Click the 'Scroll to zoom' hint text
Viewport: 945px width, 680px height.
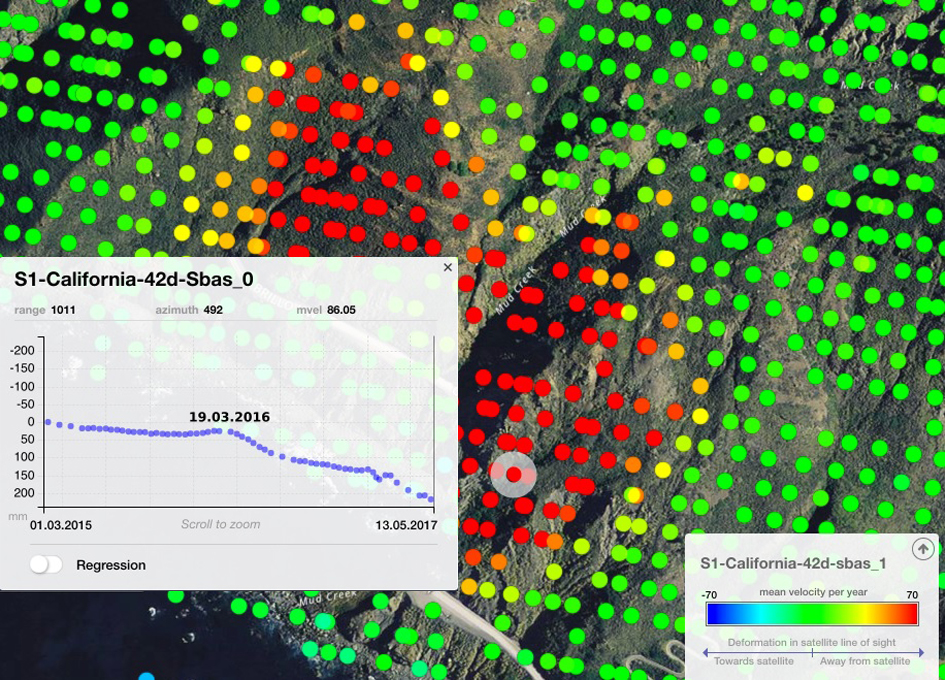point(221,524)
